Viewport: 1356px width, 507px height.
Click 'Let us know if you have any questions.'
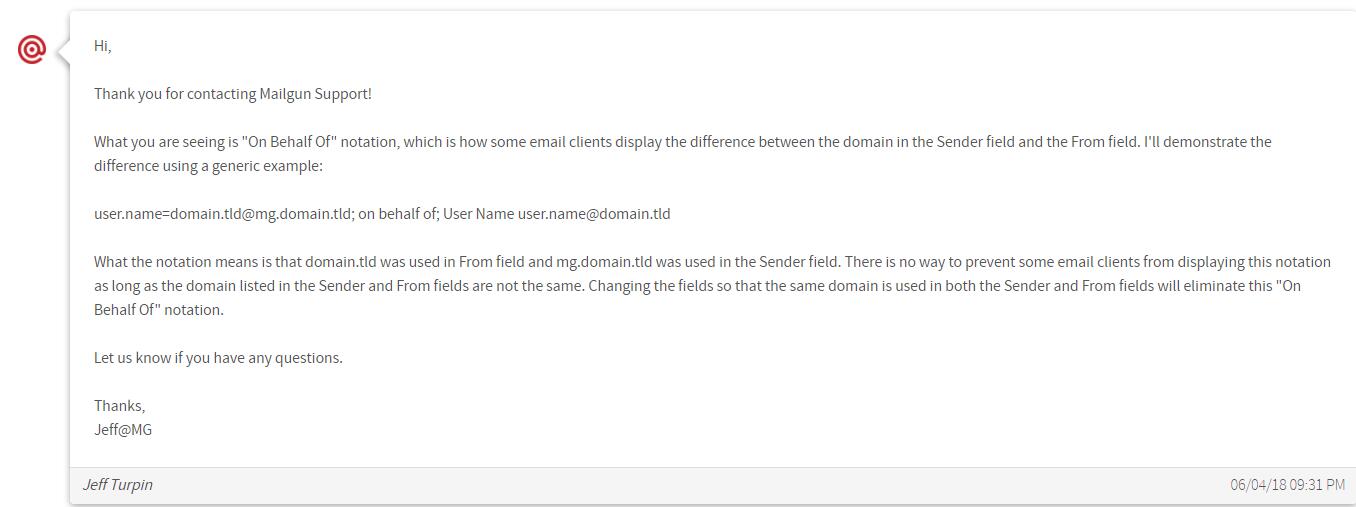218,358
